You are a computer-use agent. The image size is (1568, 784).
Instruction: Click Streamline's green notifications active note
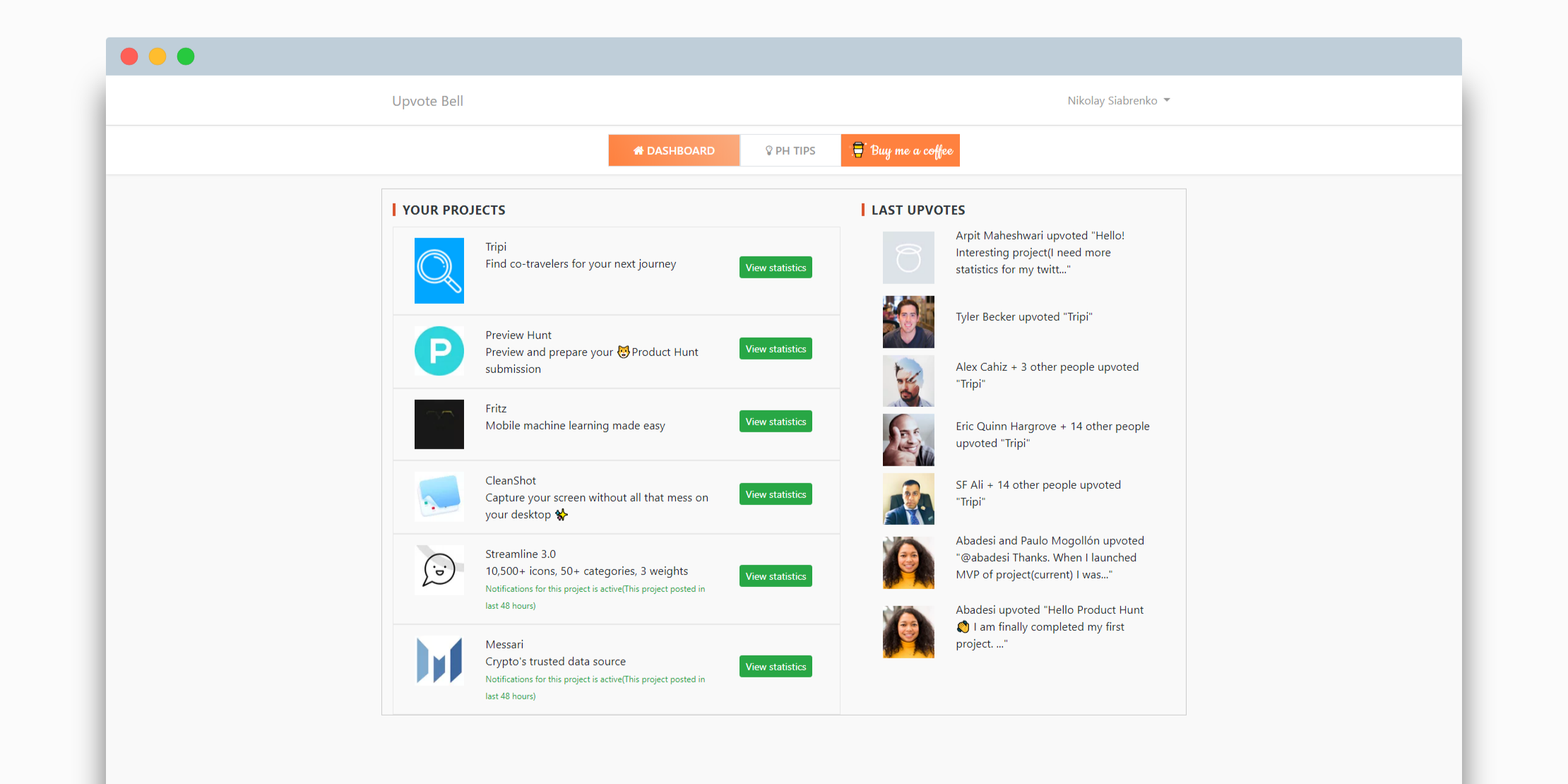click(x=595, y=597)
